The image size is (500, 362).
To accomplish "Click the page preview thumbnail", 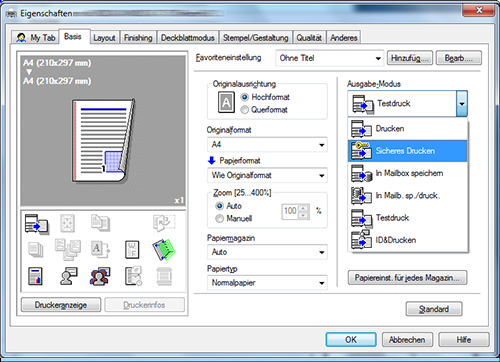I will coord(103,140).
